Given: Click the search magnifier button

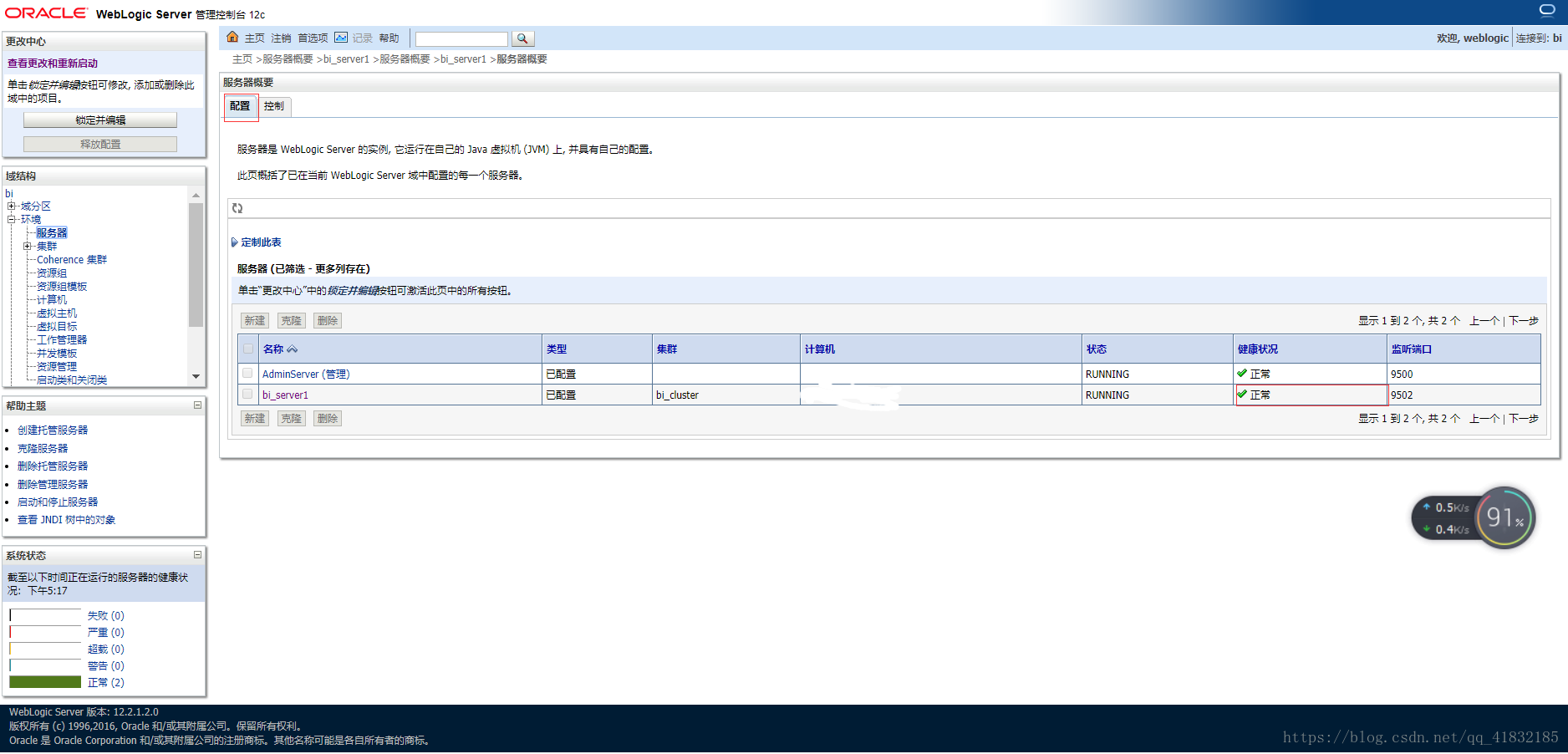Looking at the screenshot, I should pyautogui.click(x=522, y=38).
